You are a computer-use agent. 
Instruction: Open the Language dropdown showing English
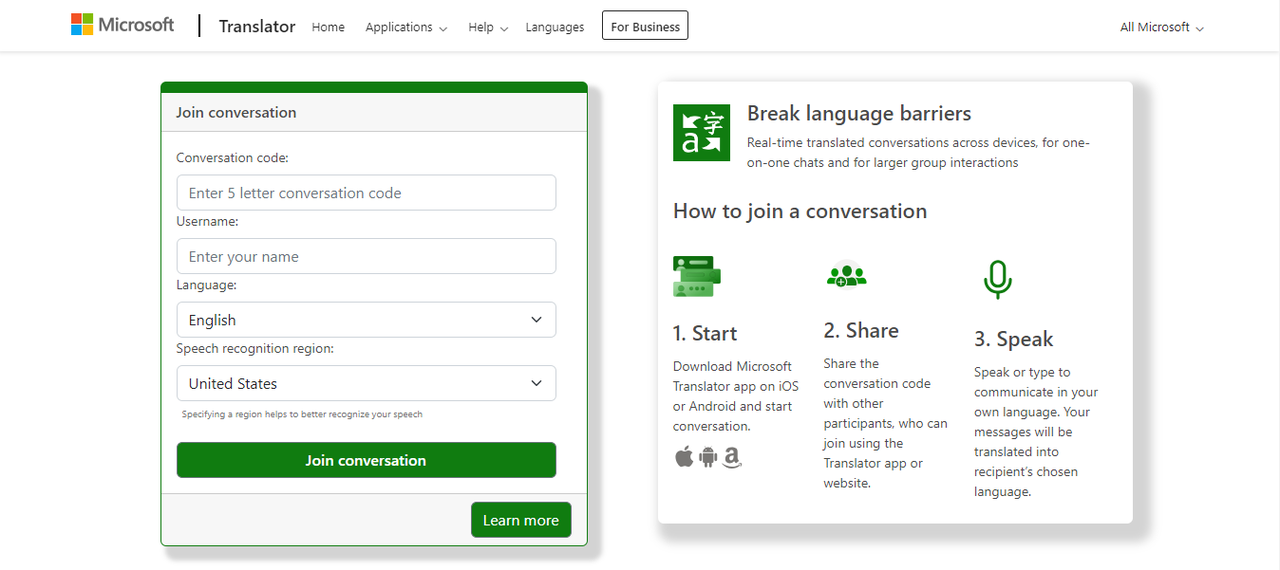tap(366, 320)
